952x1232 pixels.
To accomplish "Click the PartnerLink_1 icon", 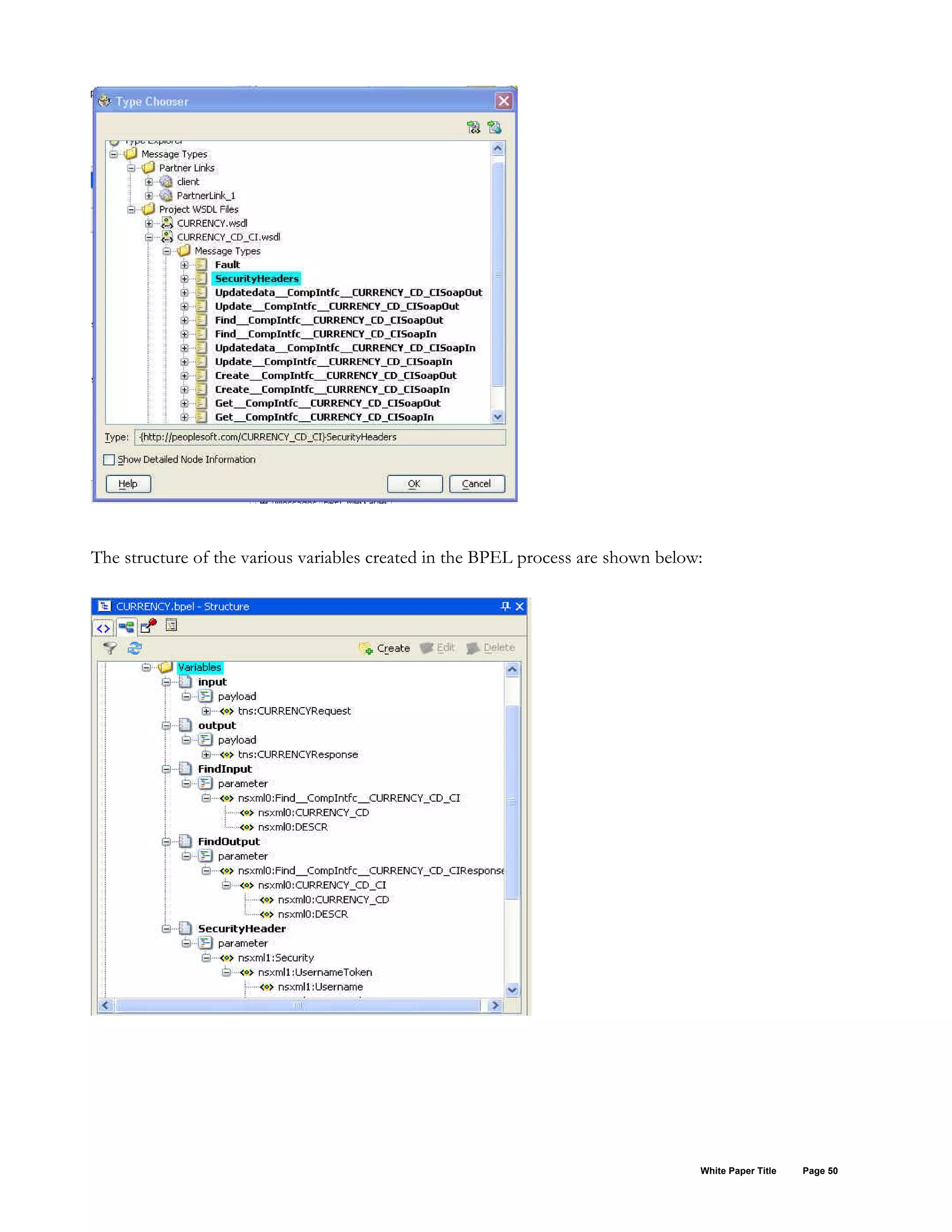I will pyautogui.click(x=166, y=196).
